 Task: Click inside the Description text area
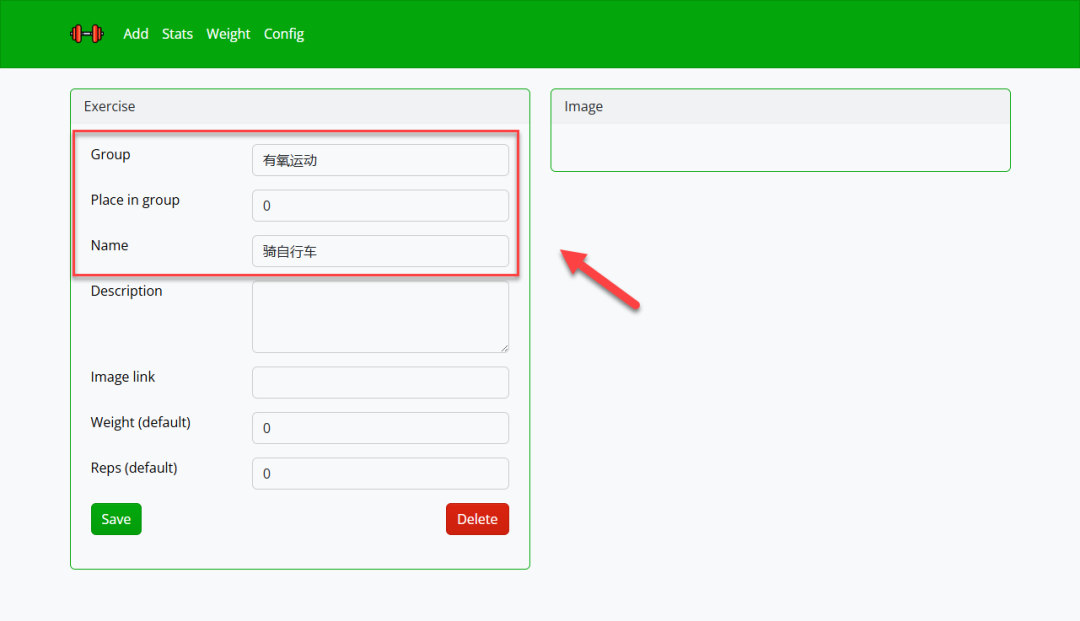point(380,316)
